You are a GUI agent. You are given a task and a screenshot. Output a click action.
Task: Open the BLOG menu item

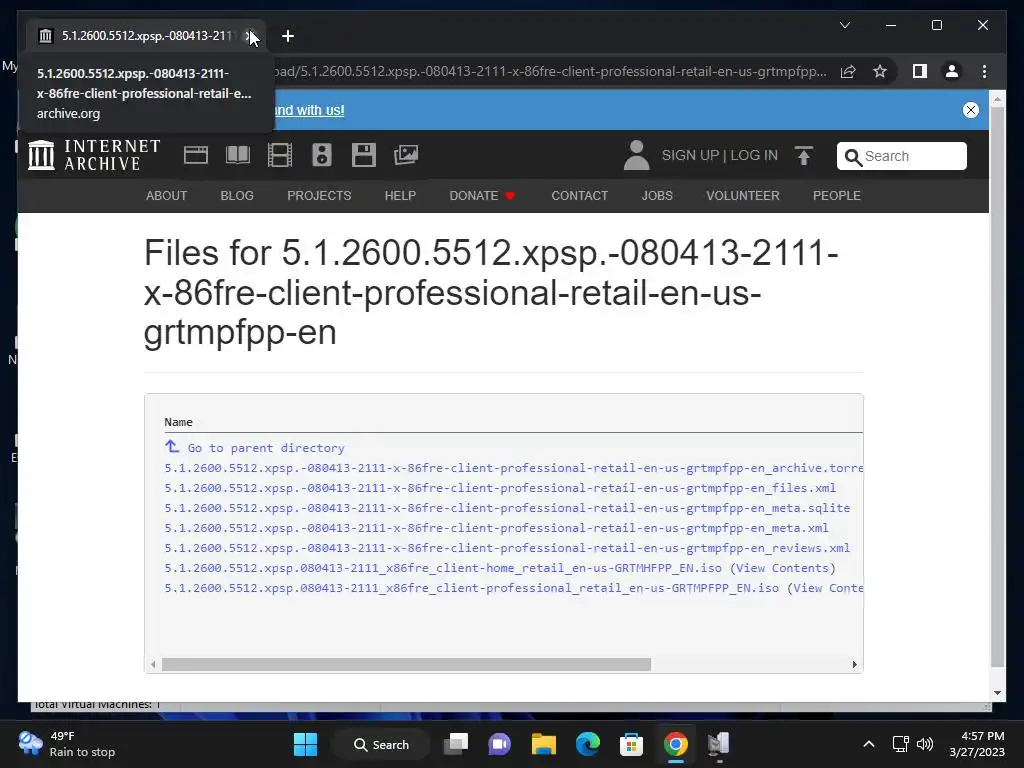(237, 196)
